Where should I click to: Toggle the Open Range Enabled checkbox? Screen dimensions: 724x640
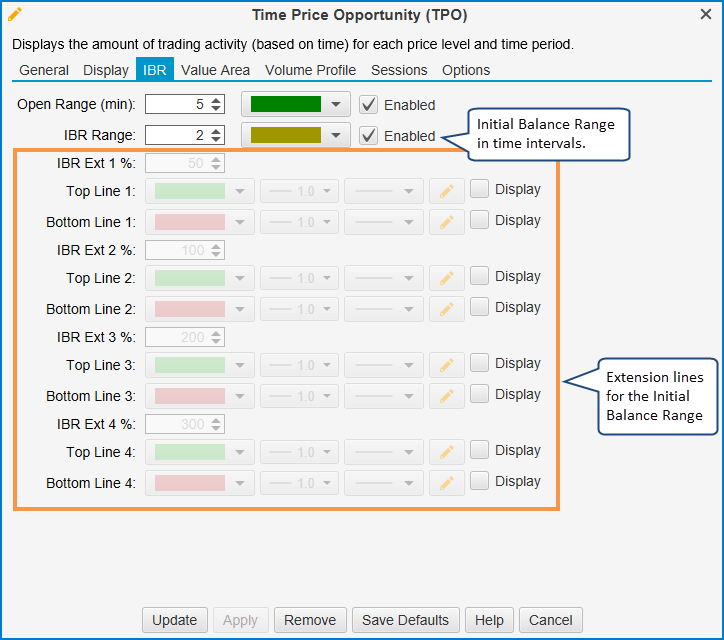click(x=369, y=104)
